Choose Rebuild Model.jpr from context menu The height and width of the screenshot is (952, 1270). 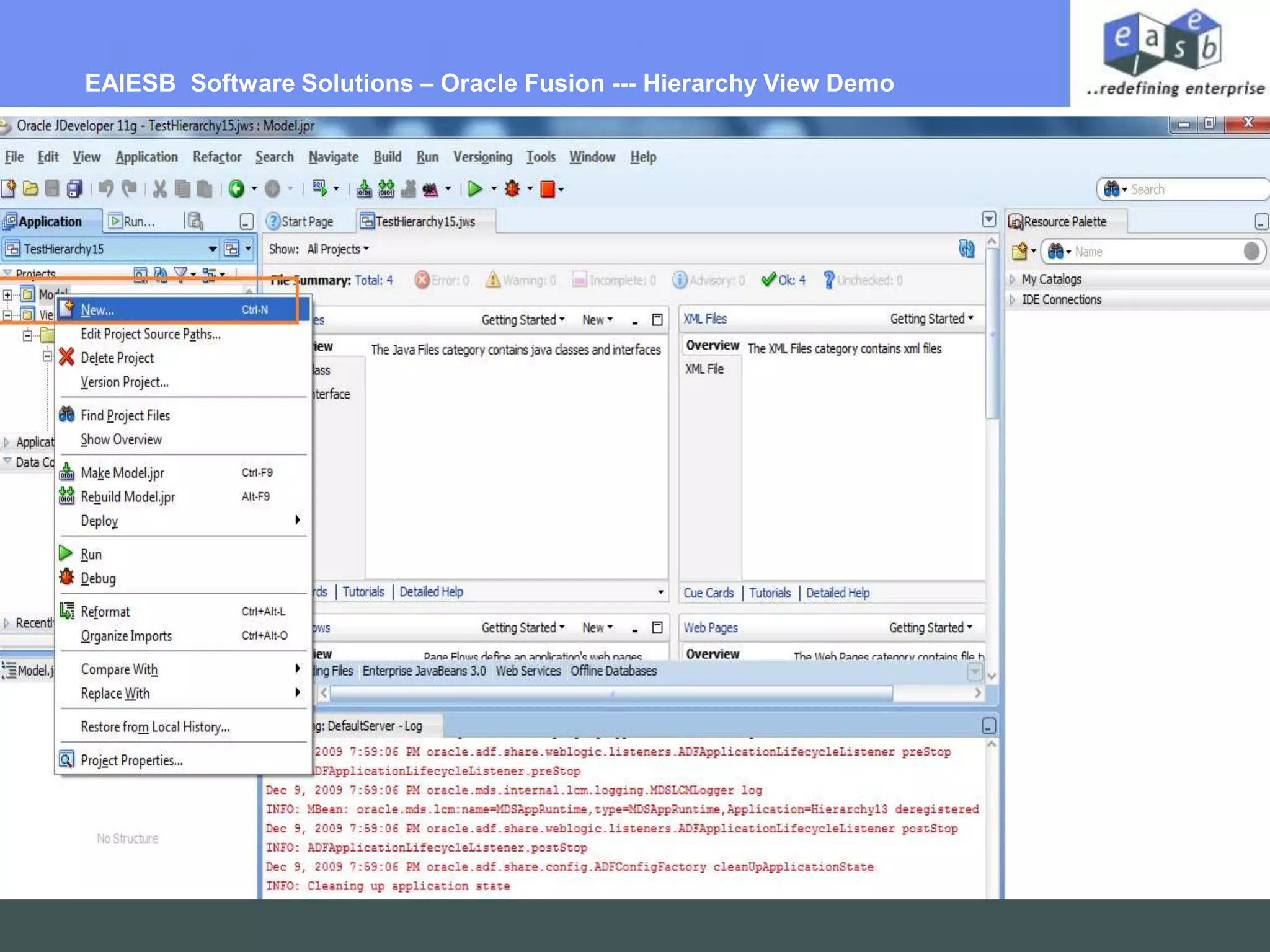pos(183,497)
